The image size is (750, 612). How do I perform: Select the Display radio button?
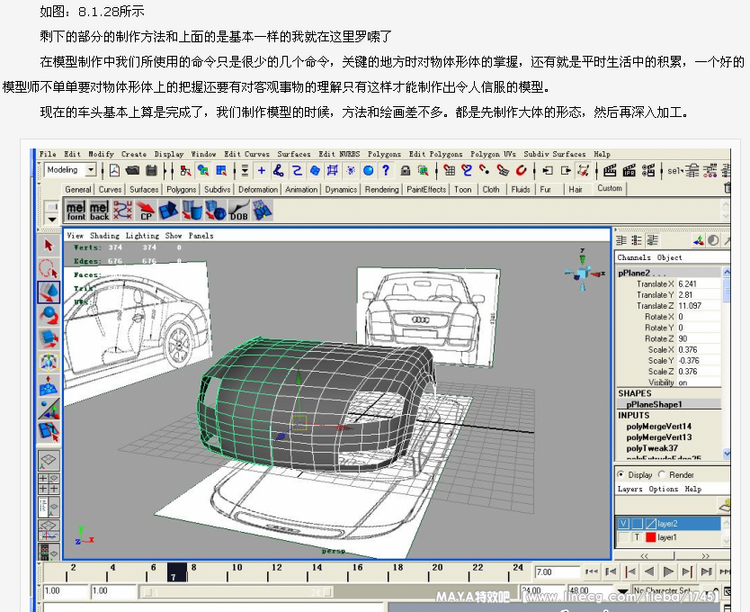pyautogui.click(x=621, y=474)
